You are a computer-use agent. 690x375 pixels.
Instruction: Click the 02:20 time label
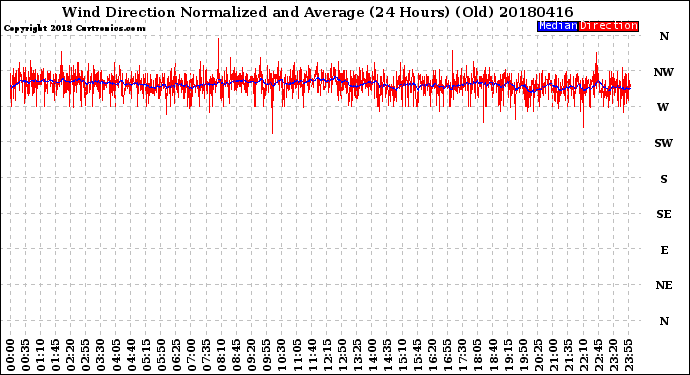coord(71,355)
